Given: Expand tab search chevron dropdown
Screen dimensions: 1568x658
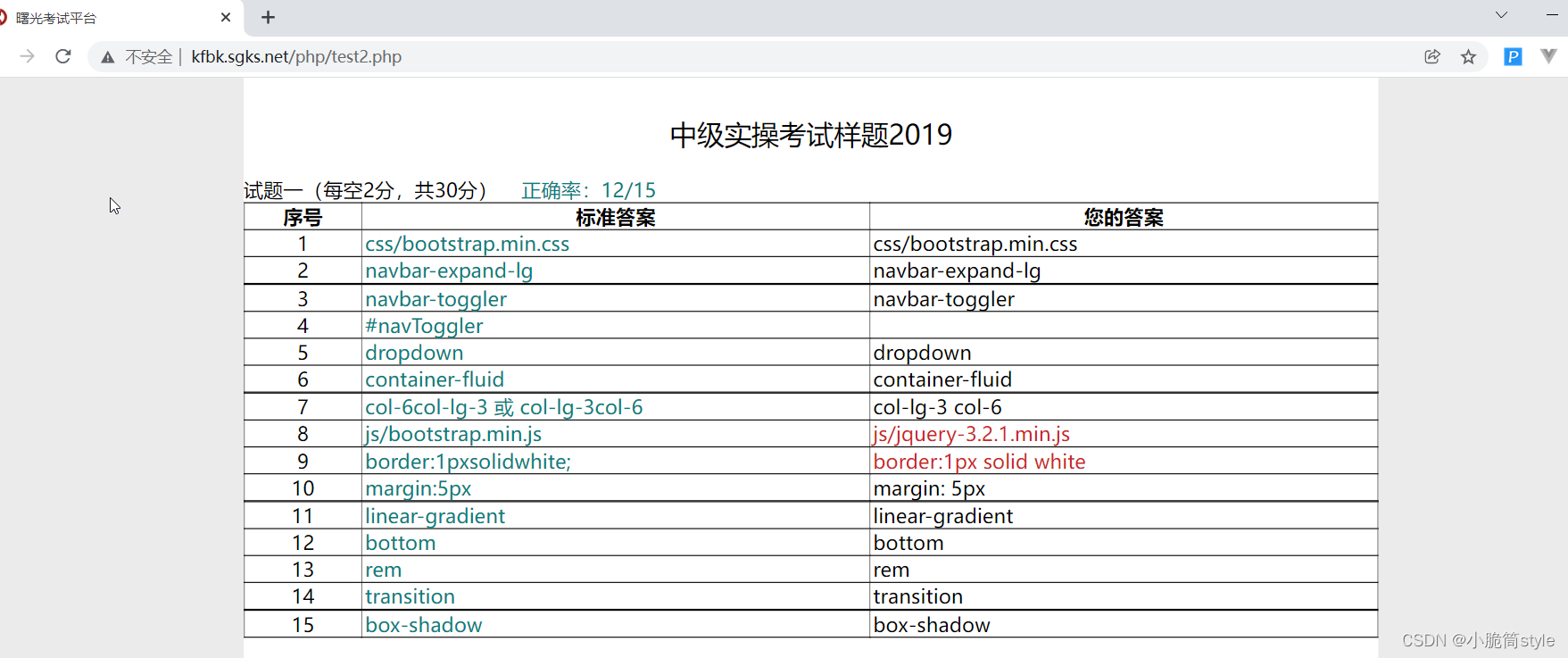Looking at the screenshot, I should 1501,14.
